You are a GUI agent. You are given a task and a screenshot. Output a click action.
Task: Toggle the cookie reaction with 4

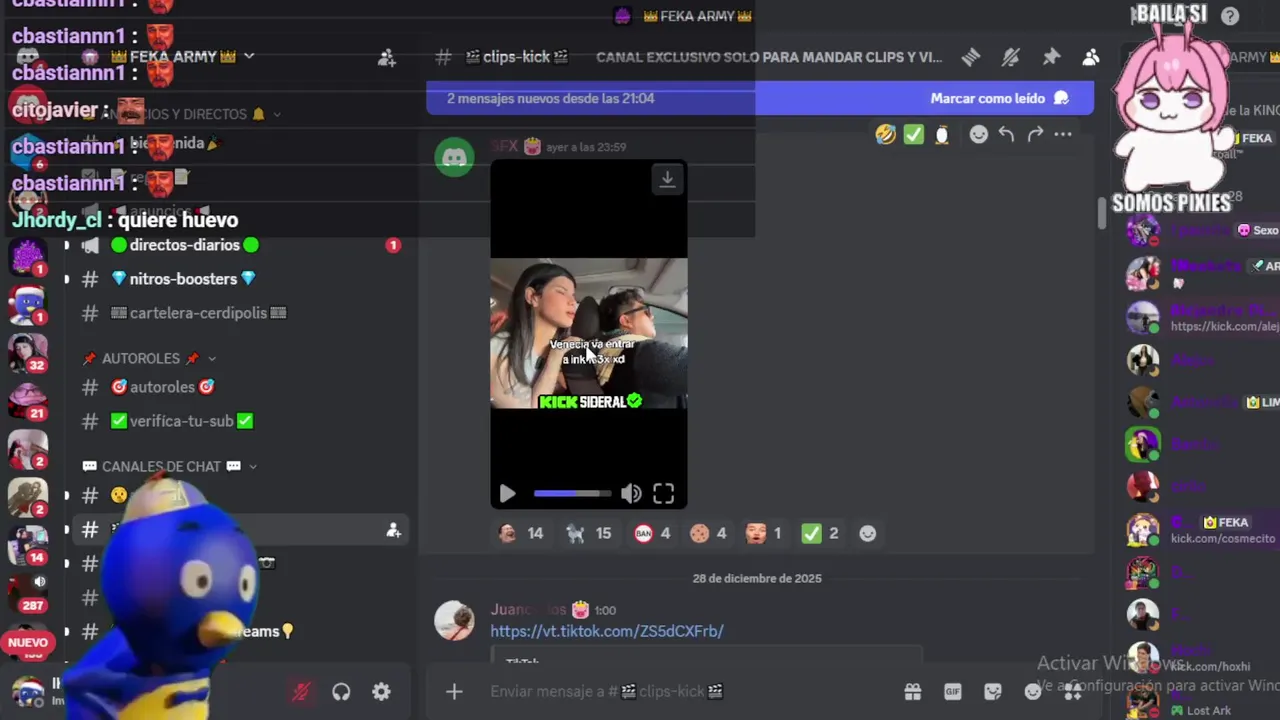point(708,534)
